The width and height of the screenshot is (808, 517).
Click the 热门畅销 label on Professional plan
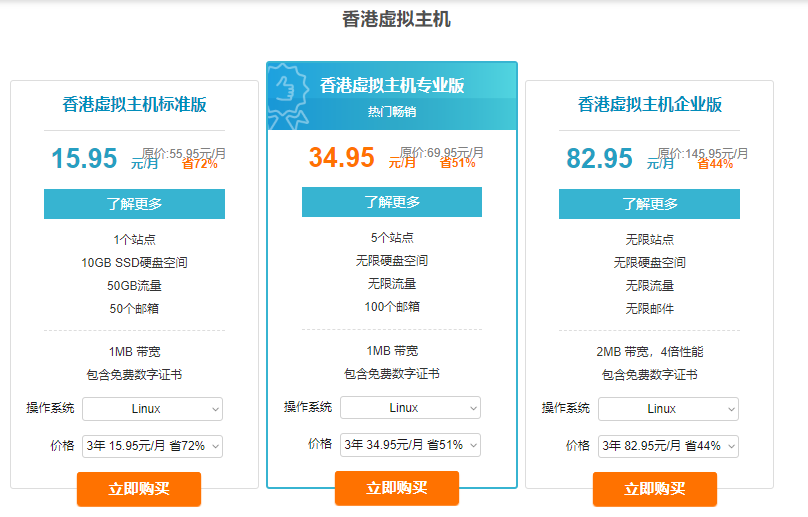(392, 112)
